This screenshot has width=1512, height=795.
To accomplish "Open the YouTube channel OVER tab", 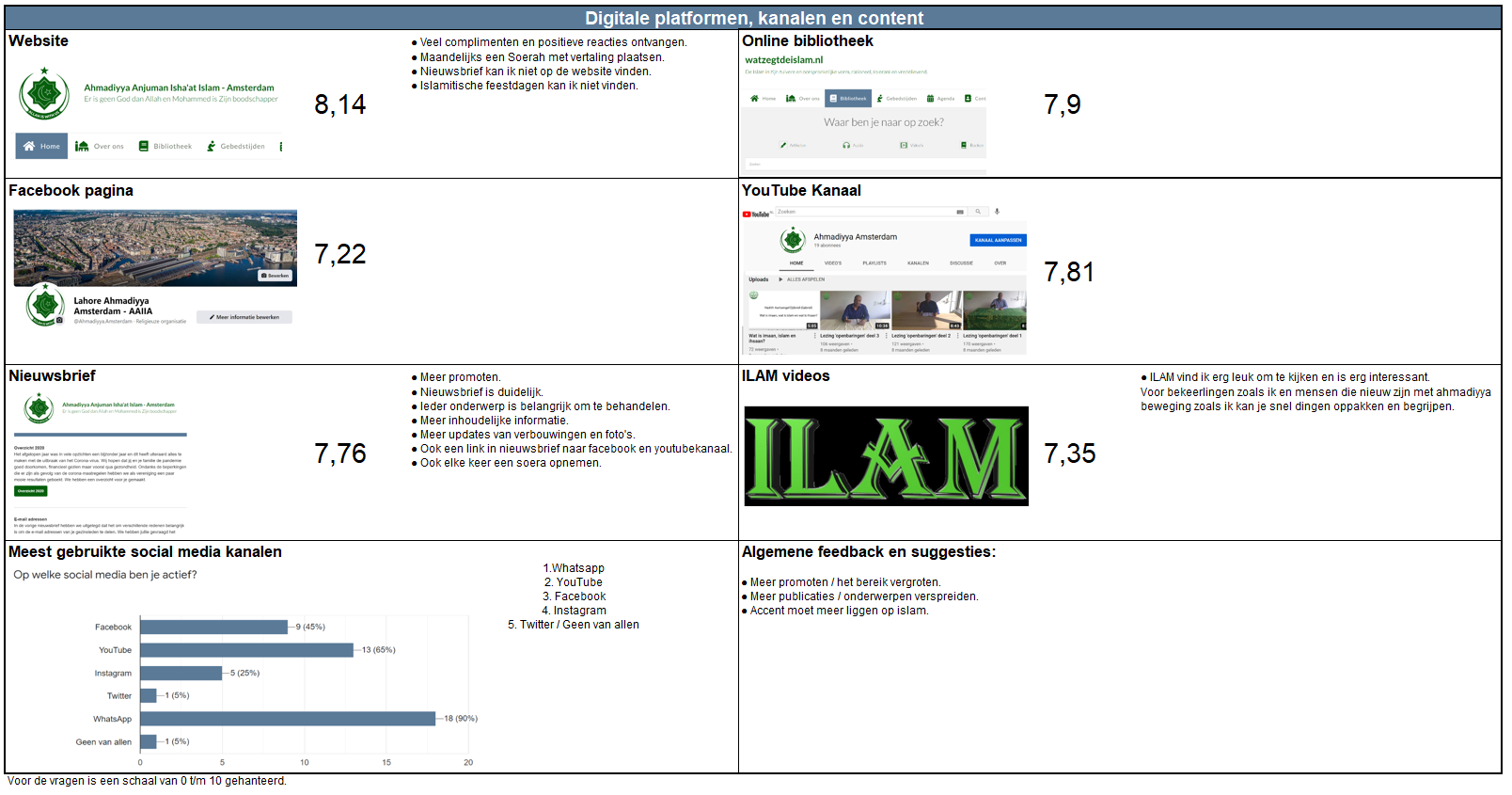I will click(1000, 263).
